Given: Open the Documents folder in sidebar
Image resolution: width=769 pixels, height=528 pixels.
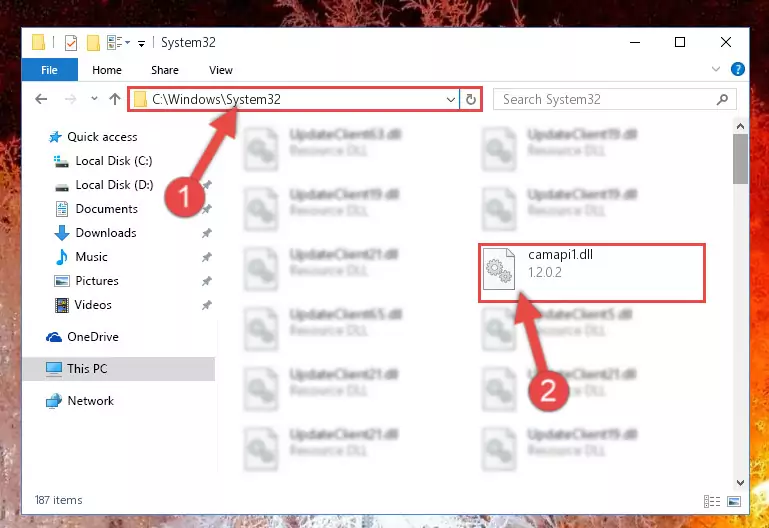Looking at the screenshot, I should click(x=106, y=209).
